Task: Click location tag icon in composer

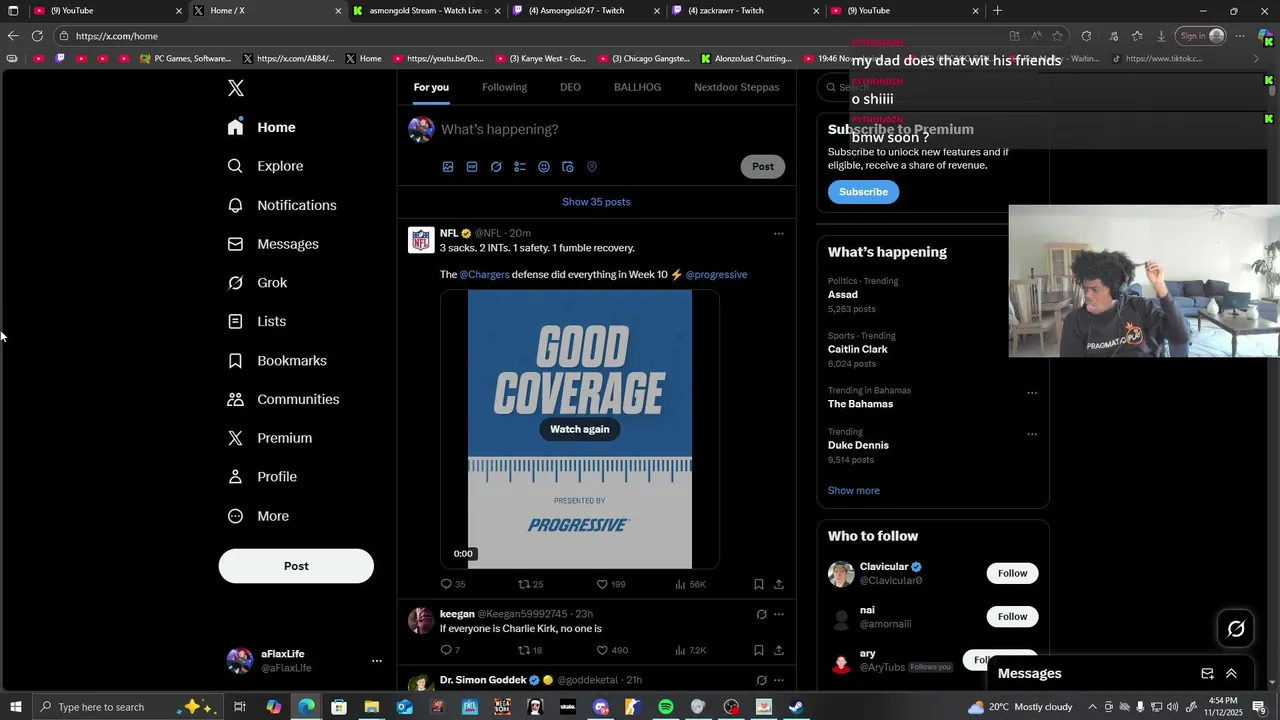Action: click(592, 167)
